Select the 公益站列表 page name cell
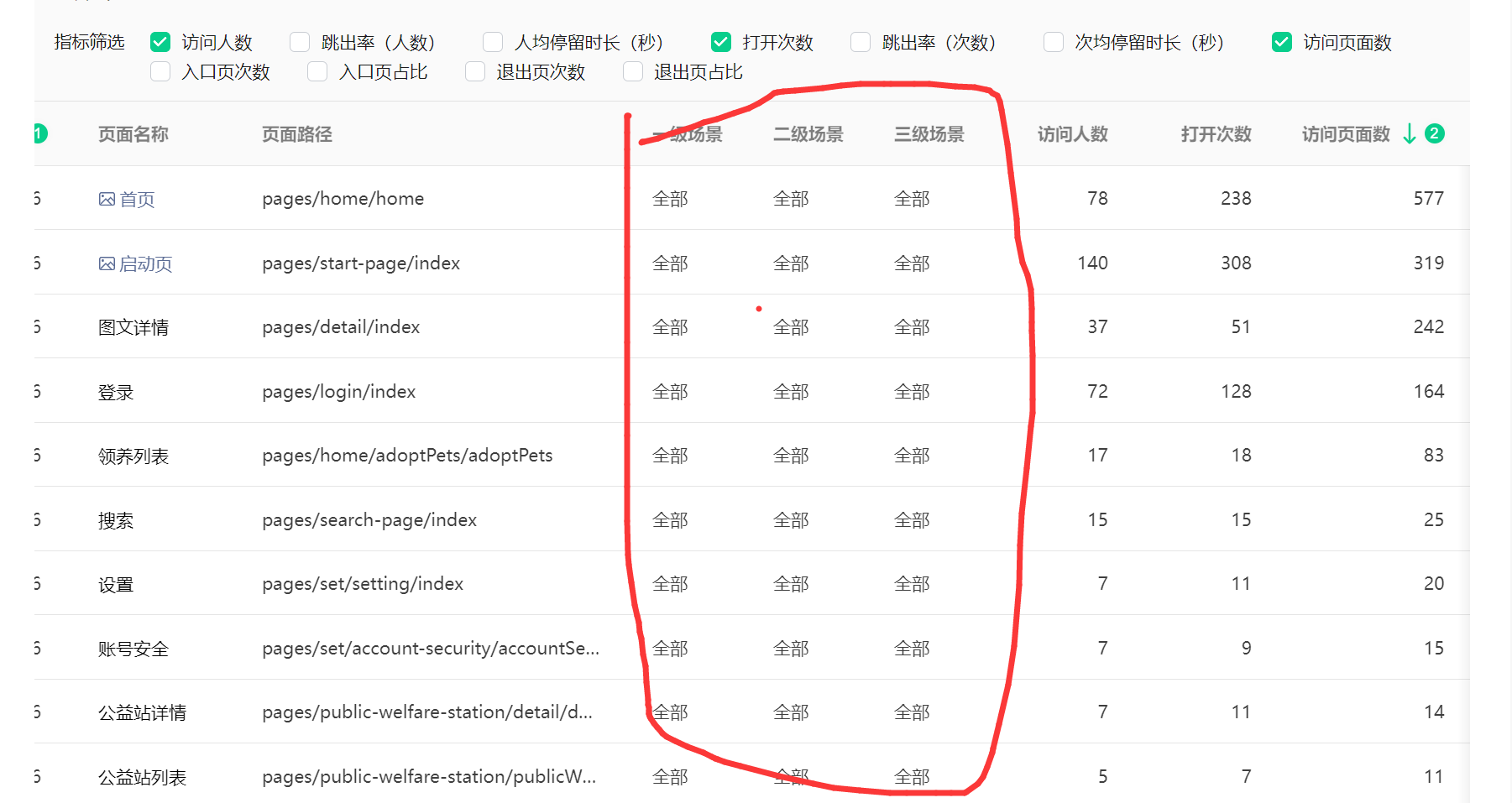Screen dimensions: 1512x803 coord(142,777)
